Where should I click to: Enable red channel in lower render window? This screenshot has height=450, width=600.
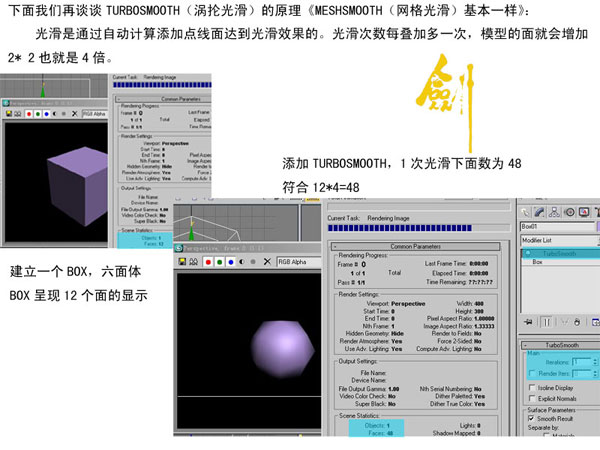(x=206, y=263)
